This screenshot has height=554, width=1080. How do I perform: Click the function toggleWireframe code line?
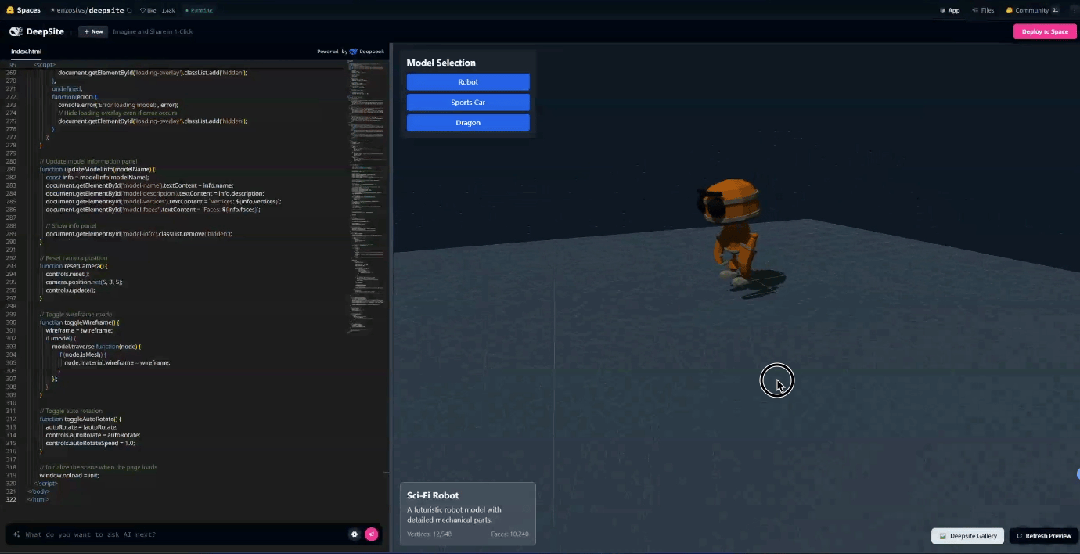pyautogui.click(x=80, y=322)
